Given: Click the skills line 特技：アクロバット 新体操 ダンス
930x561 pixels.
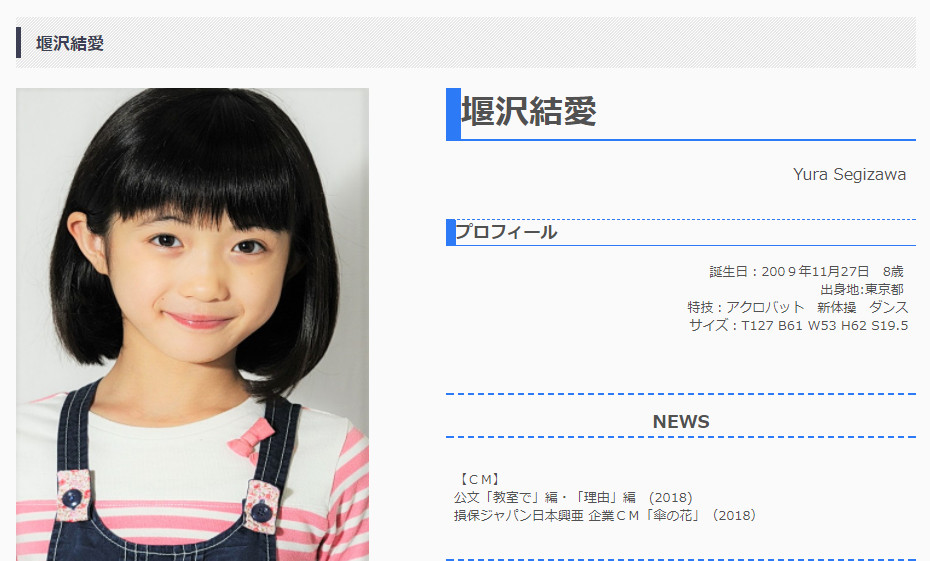Looking at the screenshot, I should click(798, 307).
